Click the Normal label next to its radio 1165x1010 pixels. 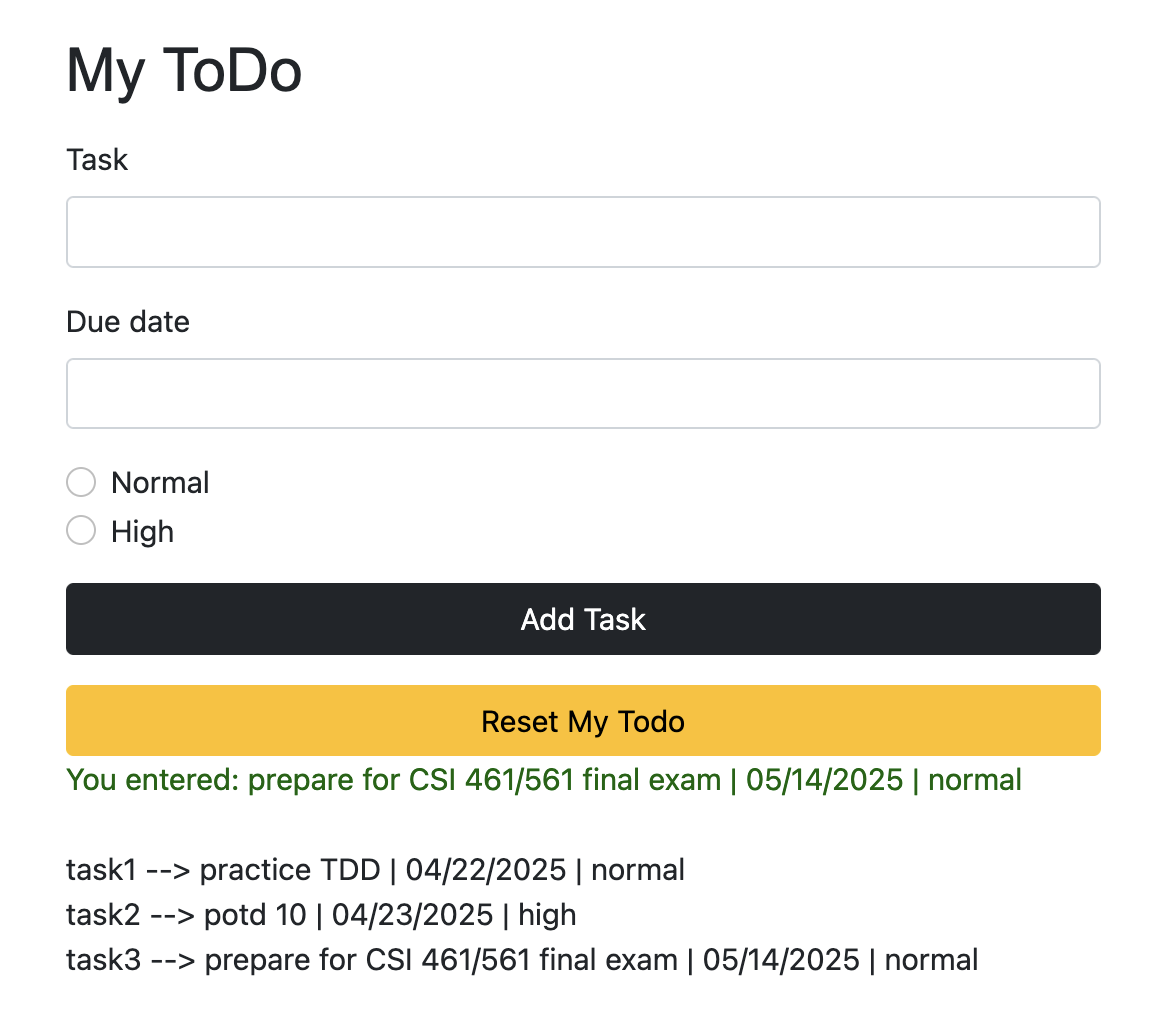coord(160,481)
